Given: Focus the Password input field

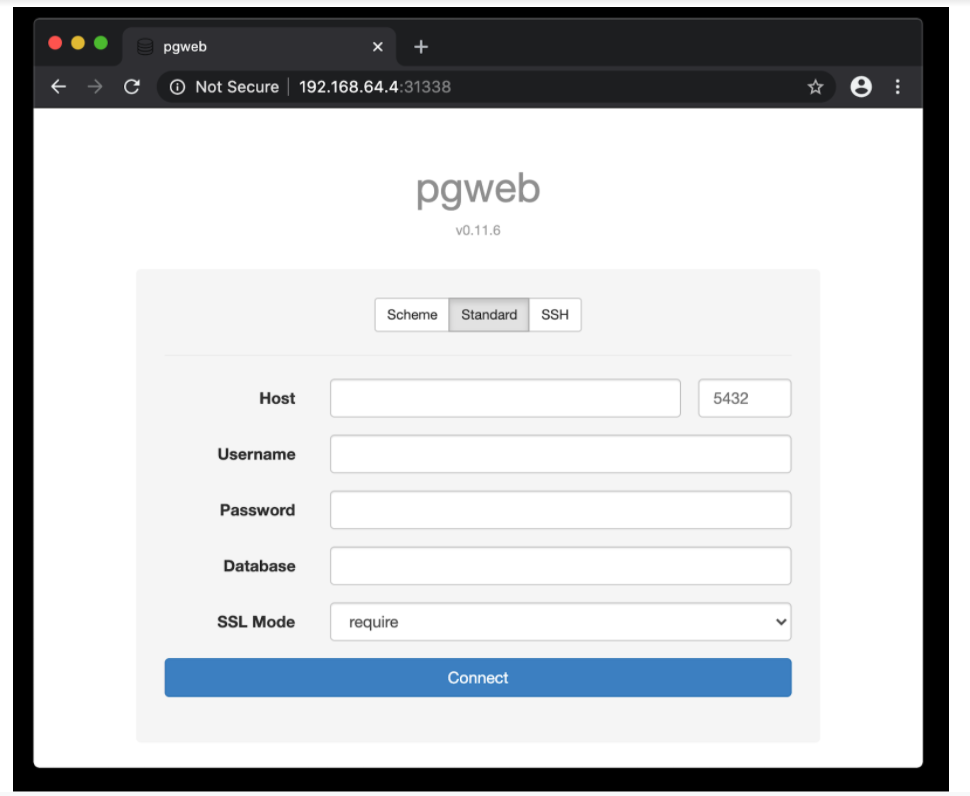Looking at the screenshot, I should 560,510.
